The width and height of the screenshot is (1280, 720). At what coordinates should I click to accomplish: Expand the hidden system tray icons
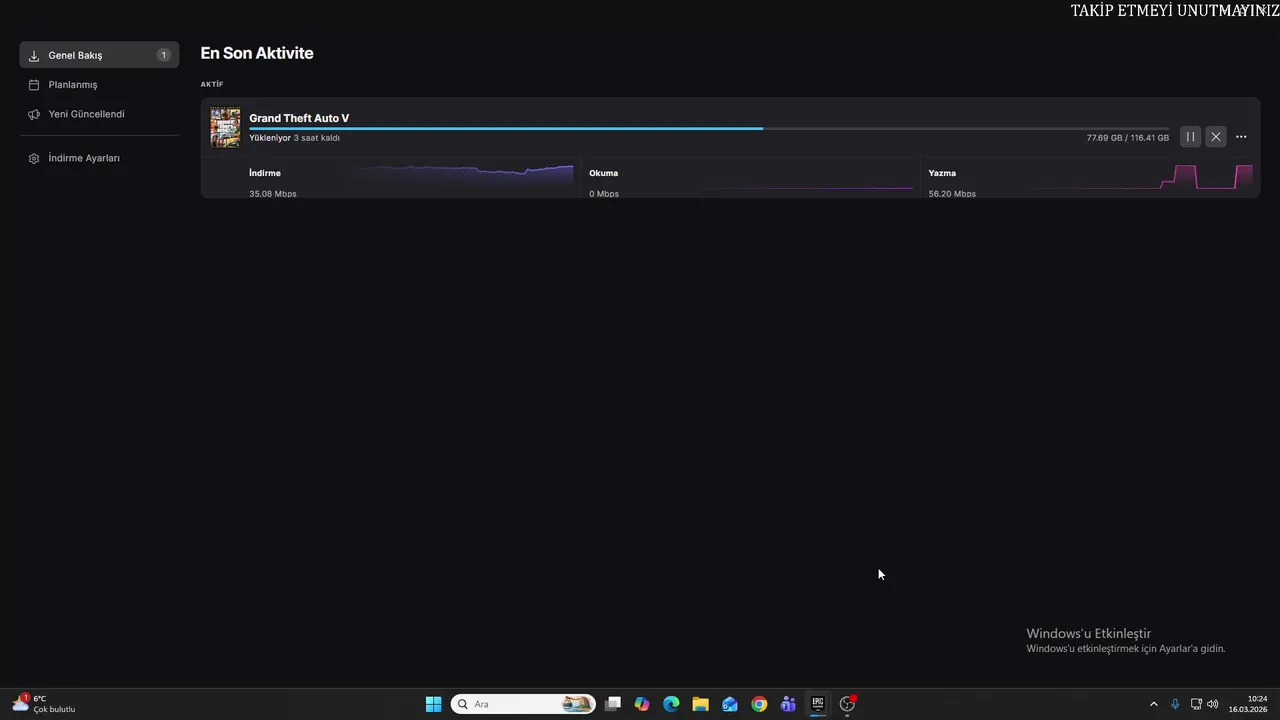point(1153,704)
